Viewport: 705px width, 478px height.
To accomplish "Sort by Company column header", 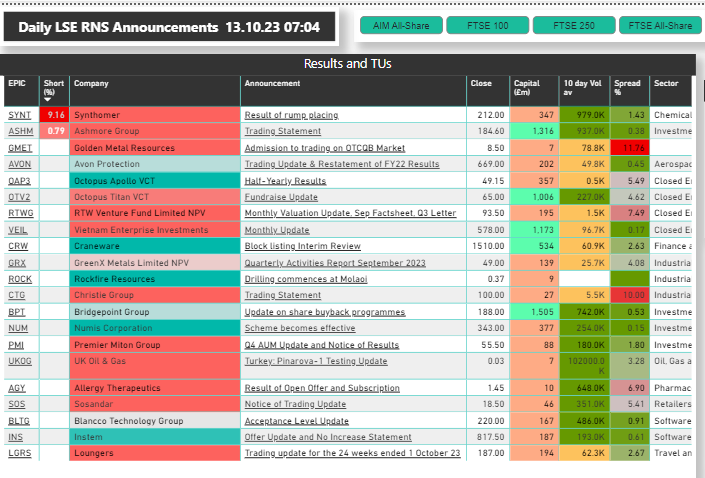I will pos(91,83).
